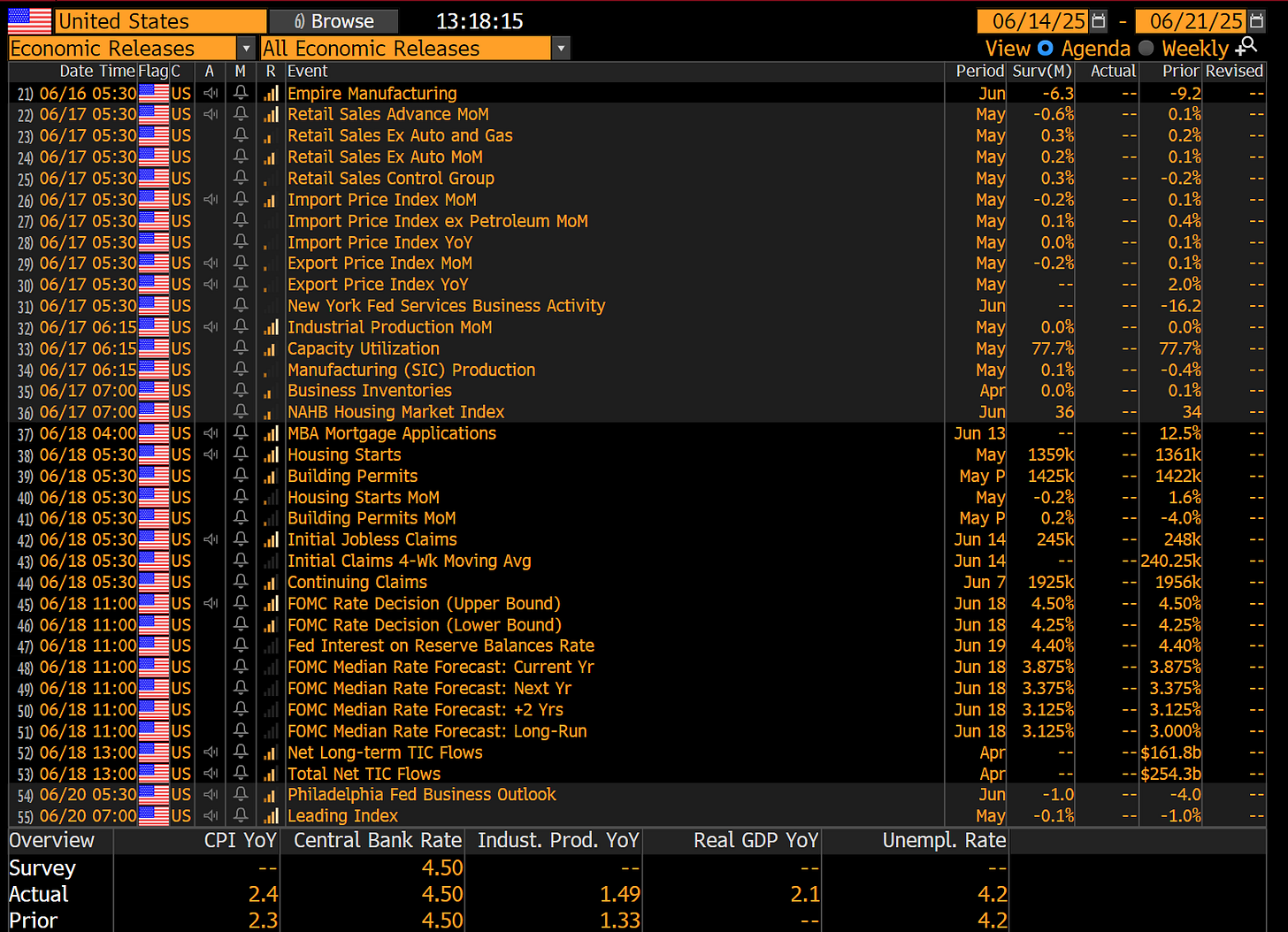Click the -6.3 survey value for Empire Manufacturing
This screenshot has height=932, width=1288.
click(1058, 94)
